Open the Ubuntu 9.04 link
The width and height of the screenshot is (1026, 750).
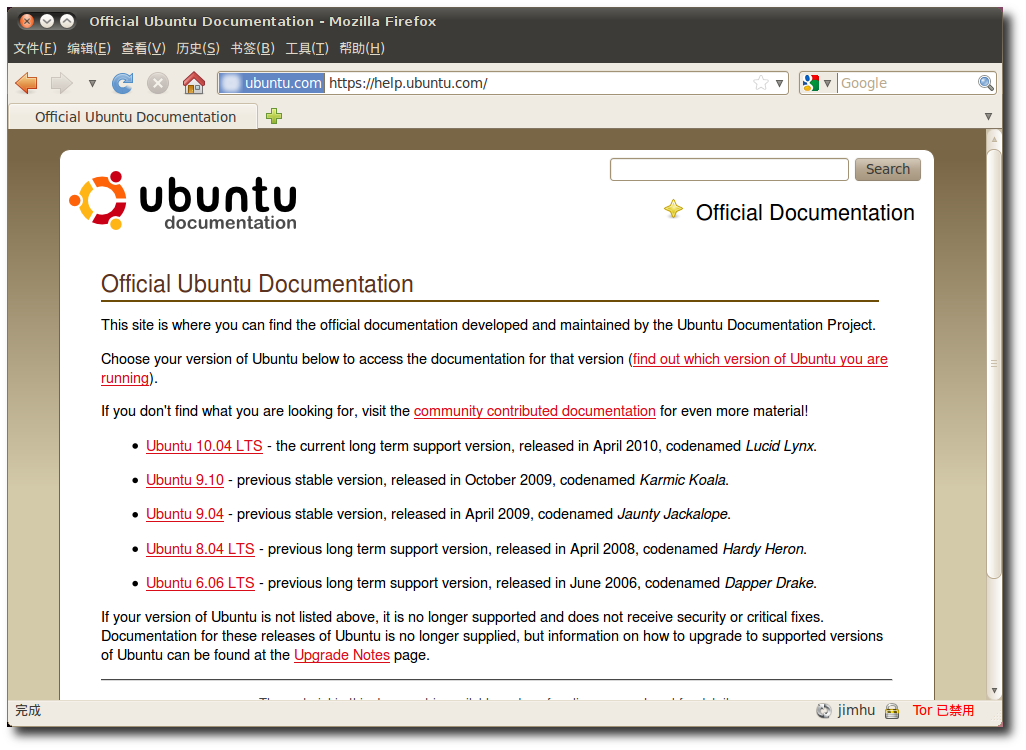tap(185, 514)
